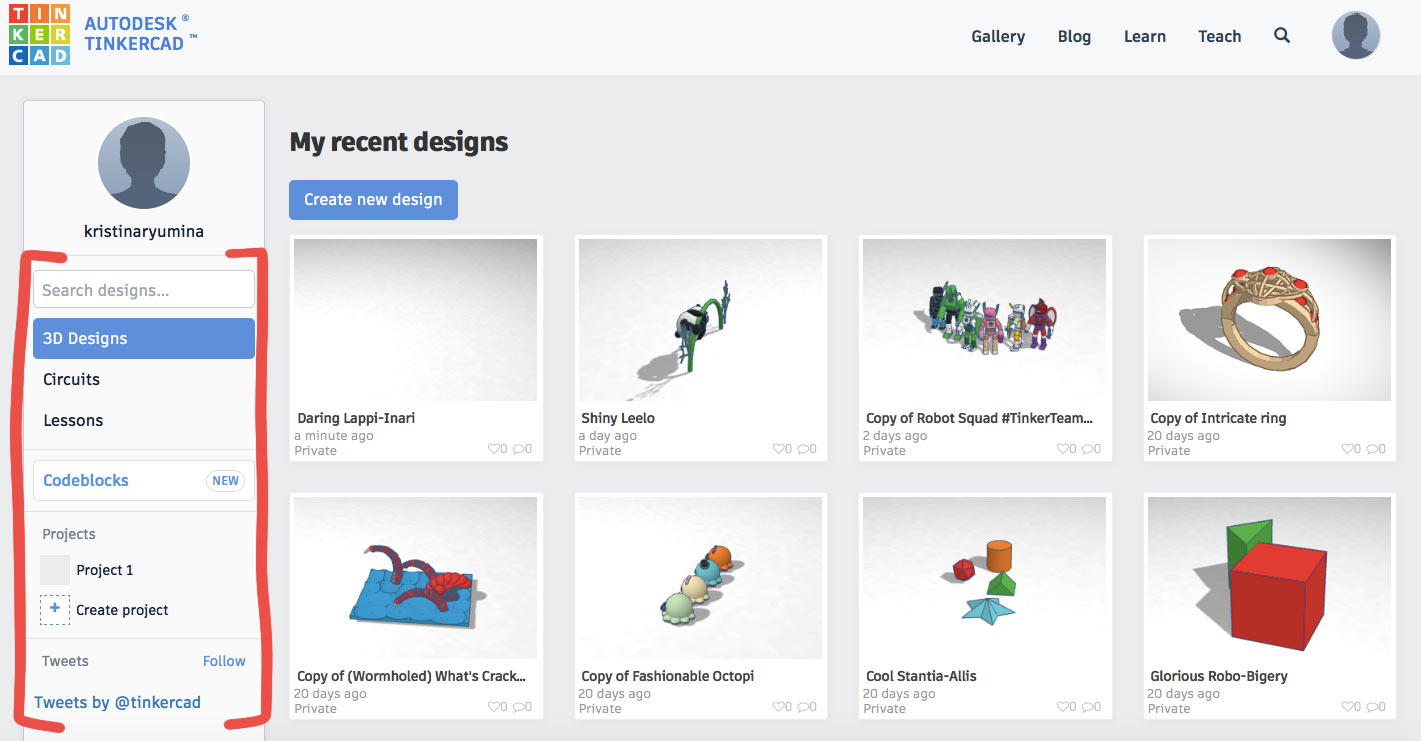Click the username kristinaryumina

click(x=144, y=231)
